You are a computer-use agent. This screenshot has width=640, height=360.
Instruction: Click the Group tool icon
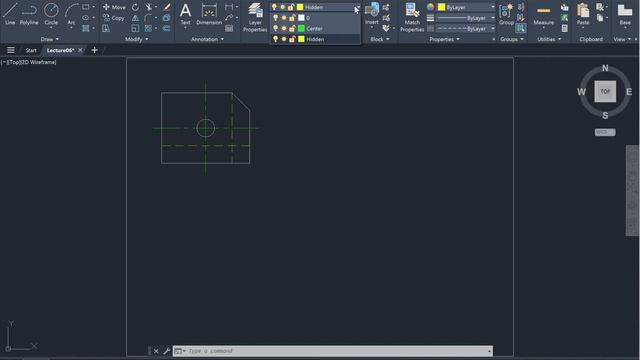507,14
